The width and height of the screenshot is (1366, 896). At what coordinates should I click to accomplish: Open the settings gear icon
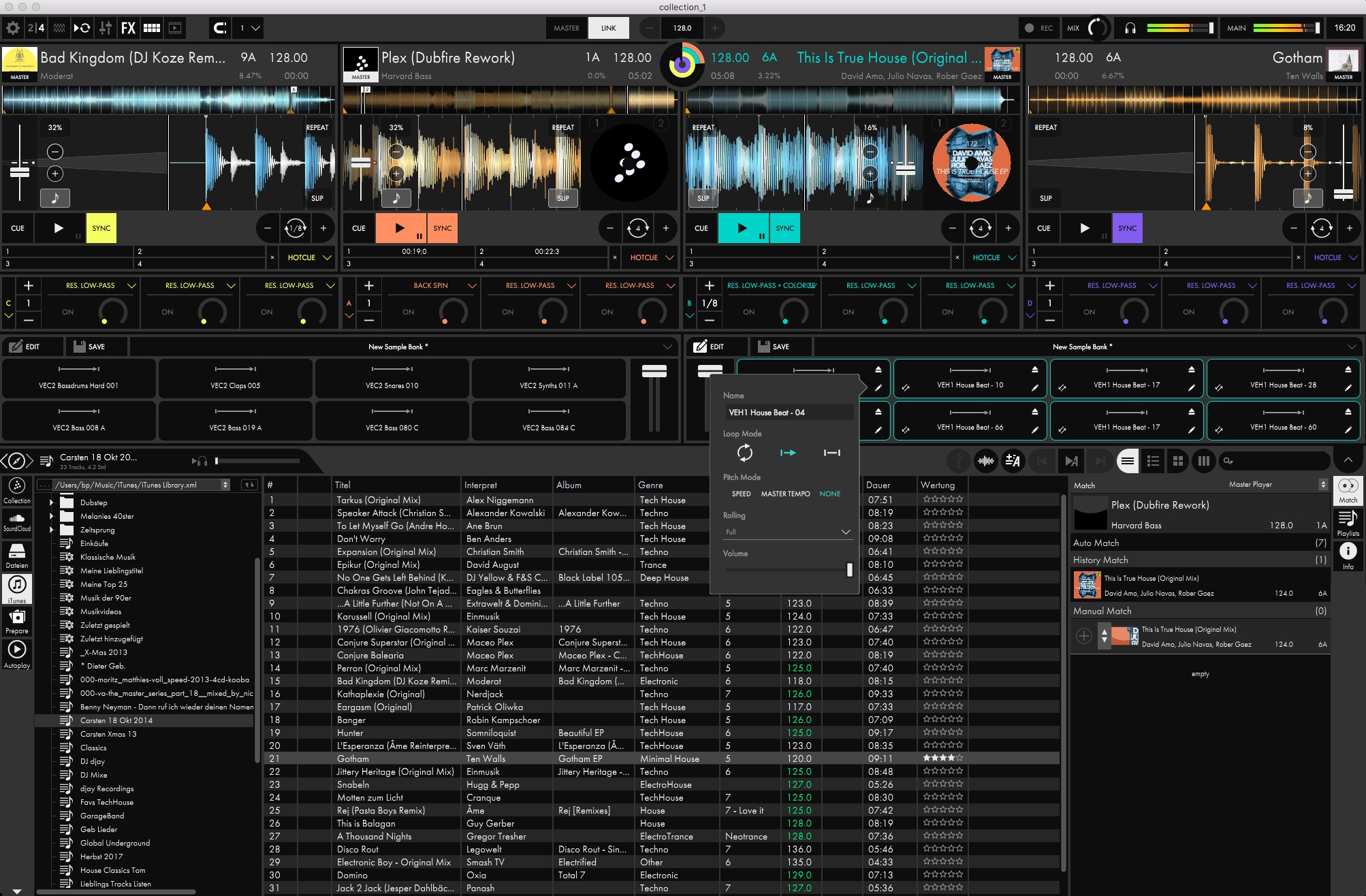tap(12, 28)
